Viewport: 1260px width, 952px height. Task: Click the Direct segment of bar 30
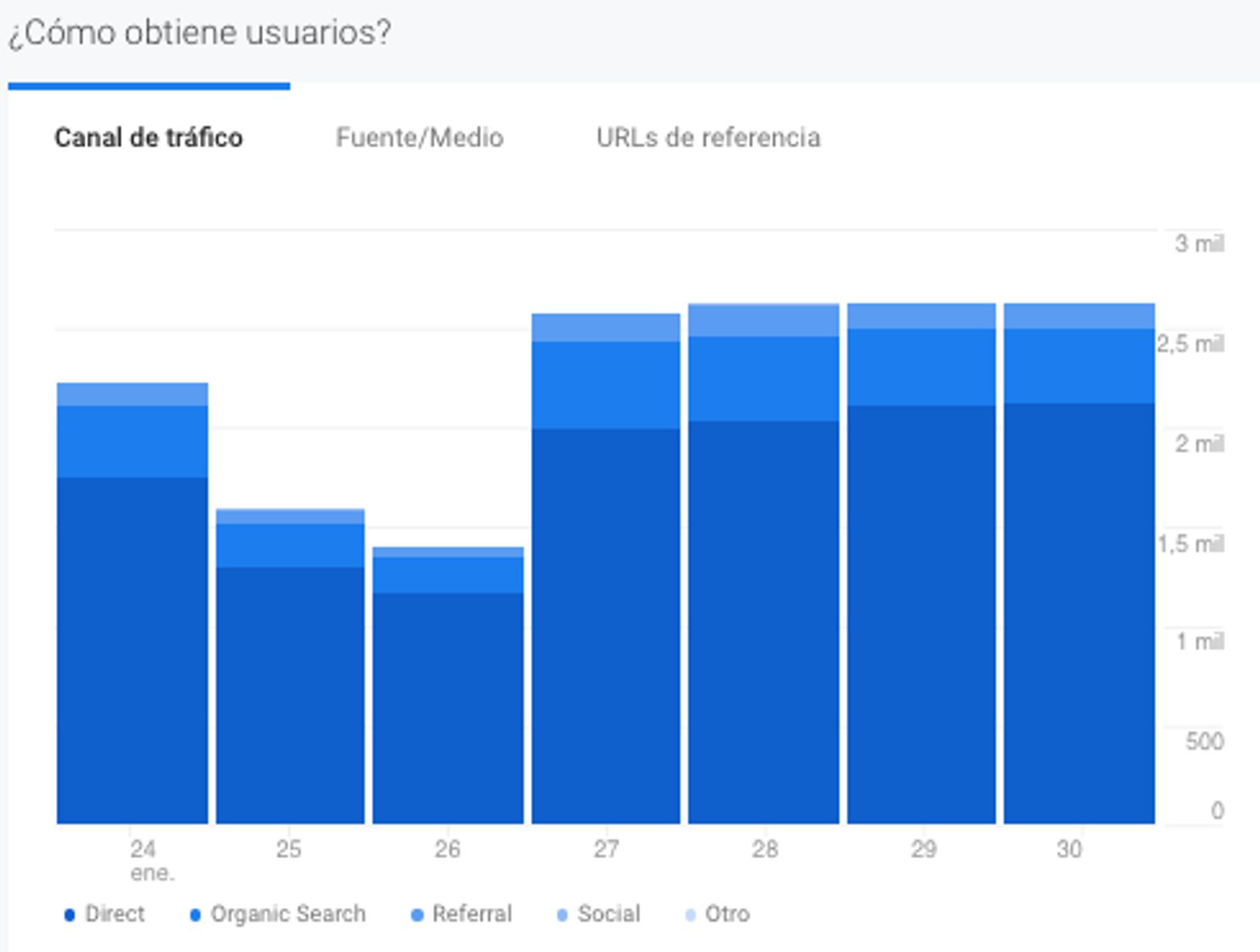click(x=1079, y=613)
